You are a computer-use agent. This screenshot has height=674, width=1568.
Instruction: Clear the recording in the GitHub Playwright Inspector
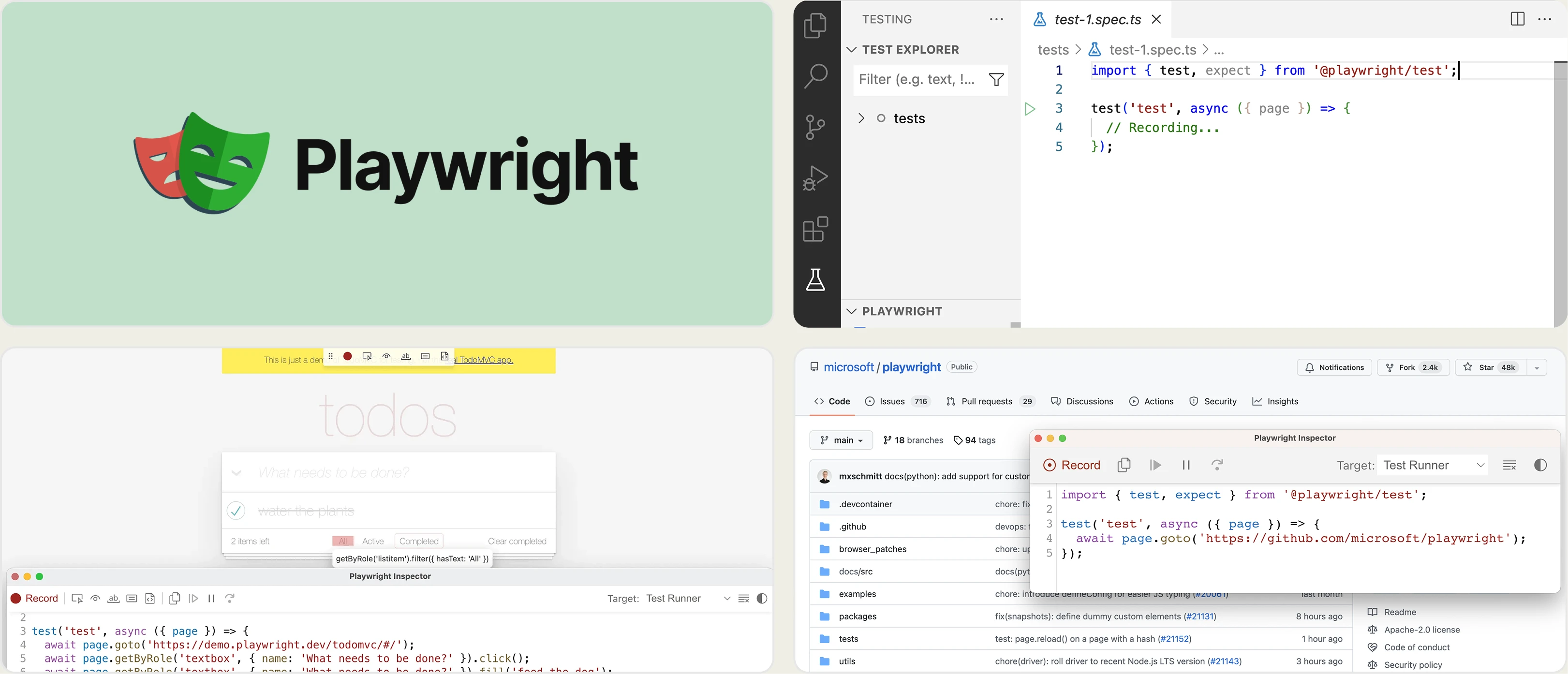tap(1509, 465)
